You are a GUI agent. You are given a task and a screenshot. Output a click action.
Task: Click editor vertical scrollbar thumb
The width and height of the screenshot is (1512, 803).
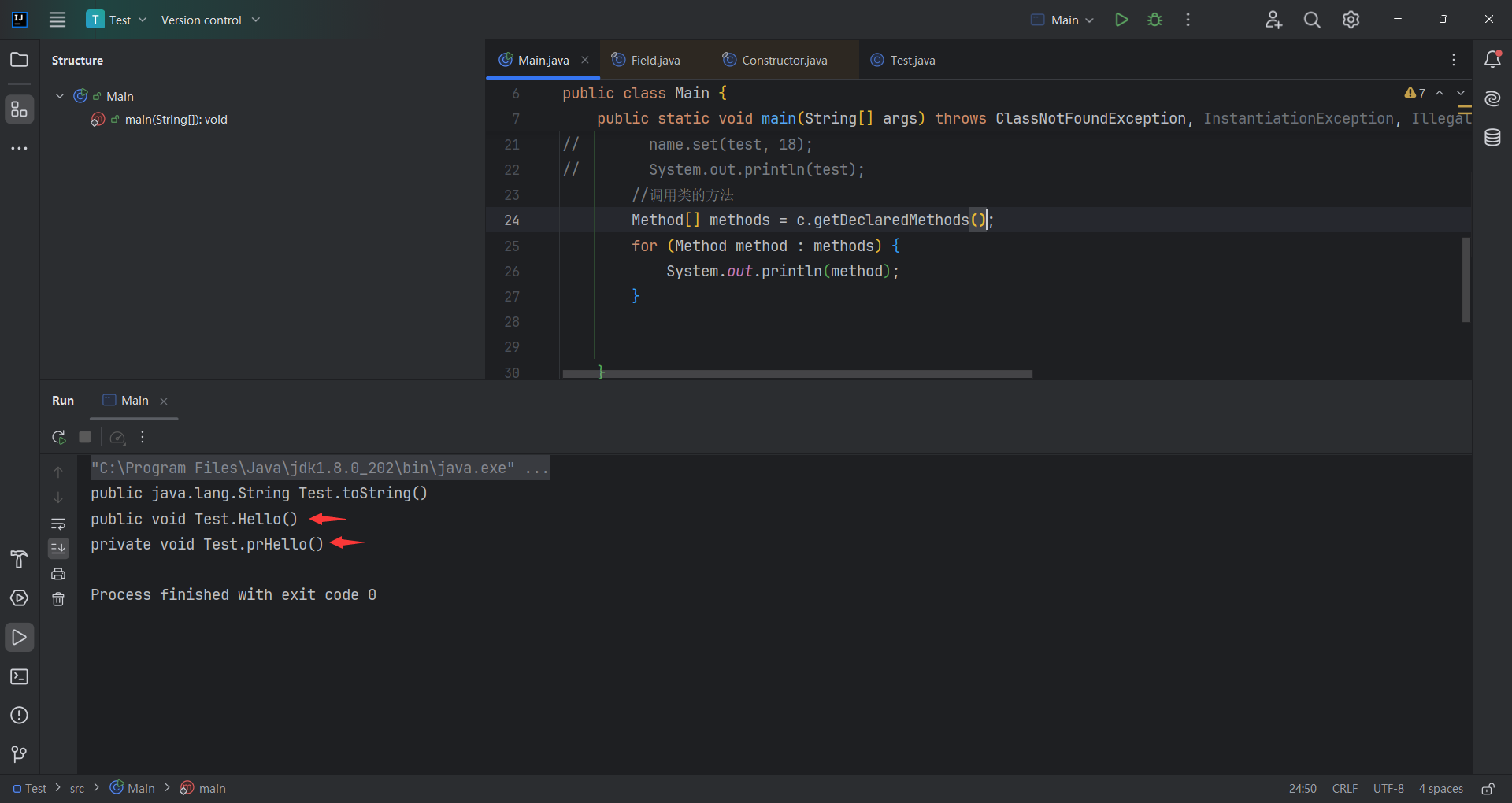point(1466,279)
